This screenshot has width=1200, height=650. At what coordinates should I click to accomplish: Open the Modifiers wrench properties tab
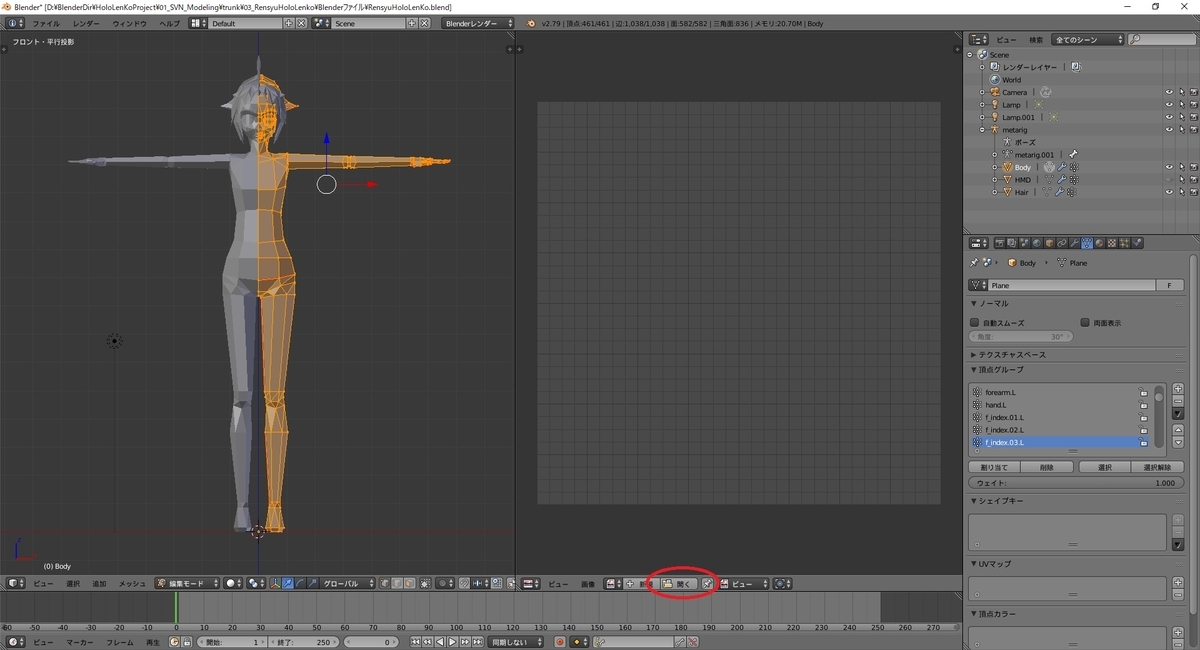click(1074, 243)
